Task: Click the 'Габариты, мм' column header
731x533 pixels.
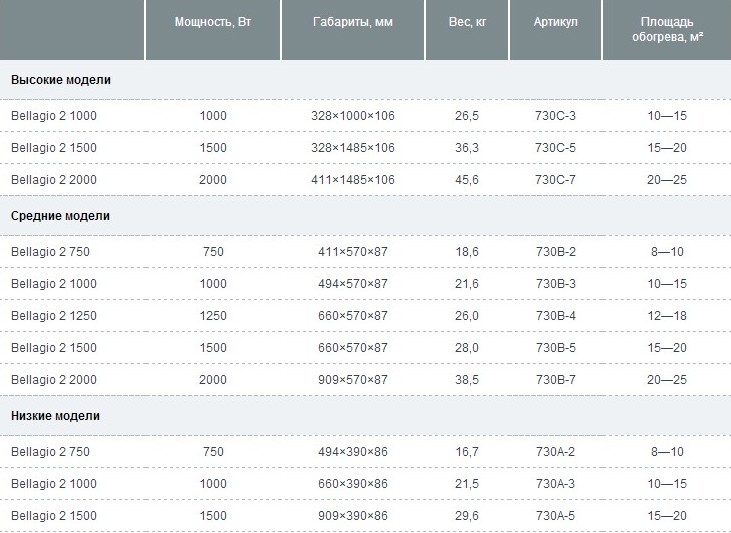Action: coord(353,22)
